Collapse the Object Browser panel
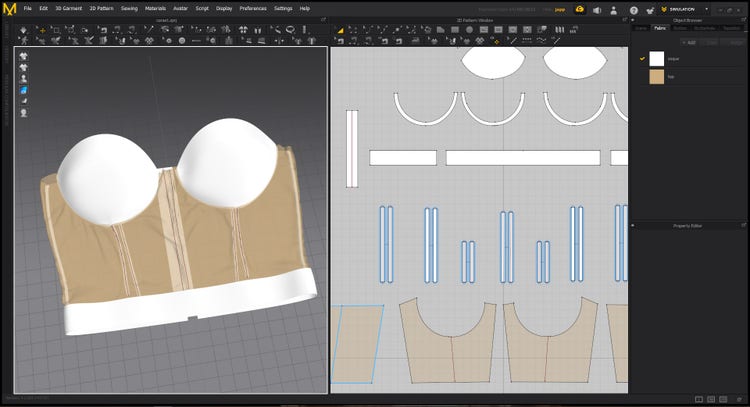The image size is (750, 407). (x=633, y=19)
